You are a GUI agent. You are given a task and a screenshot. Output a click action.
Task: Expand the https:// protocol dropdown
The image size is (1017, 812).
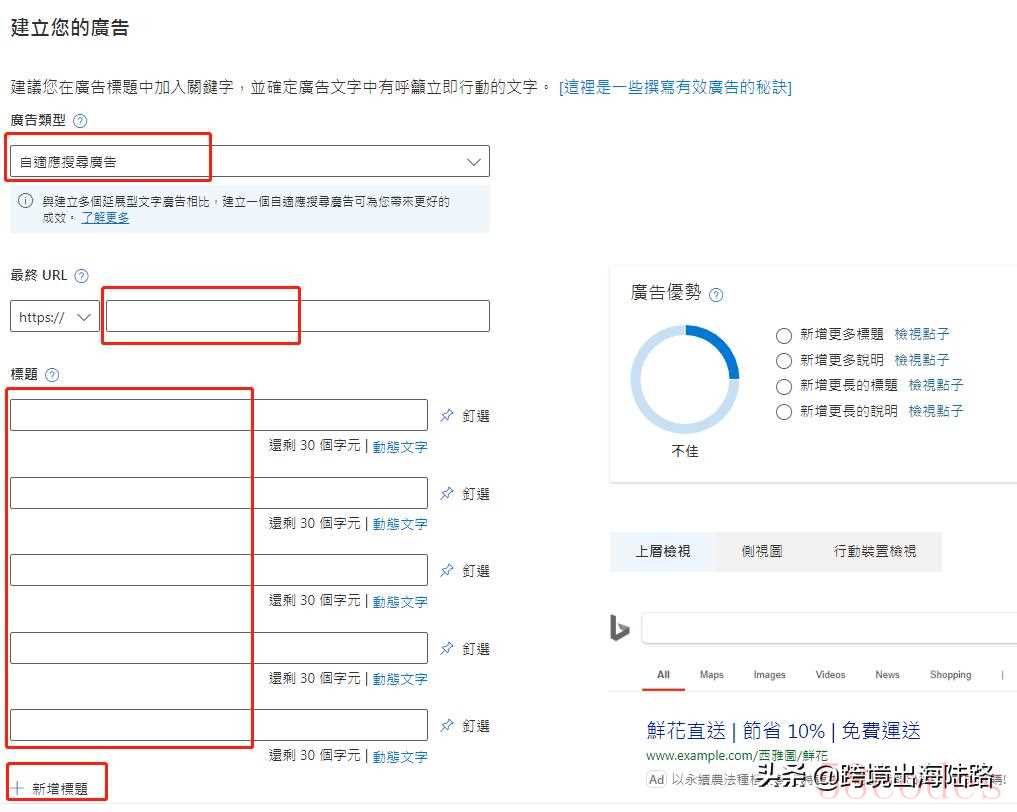pyautogui.click(x=55, y=317)
